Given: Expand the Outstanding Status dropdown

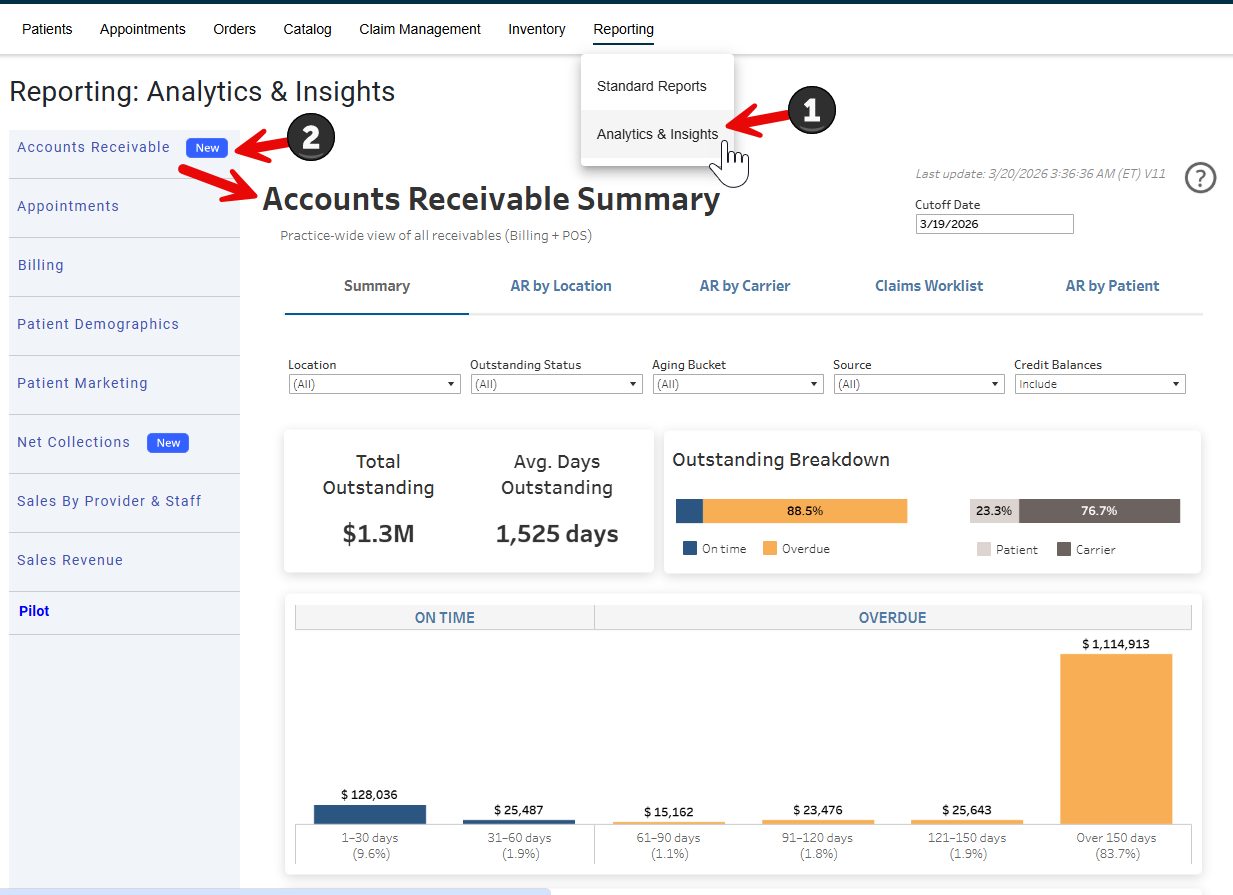Looking at the screenshot, I should tap(555, 384).
